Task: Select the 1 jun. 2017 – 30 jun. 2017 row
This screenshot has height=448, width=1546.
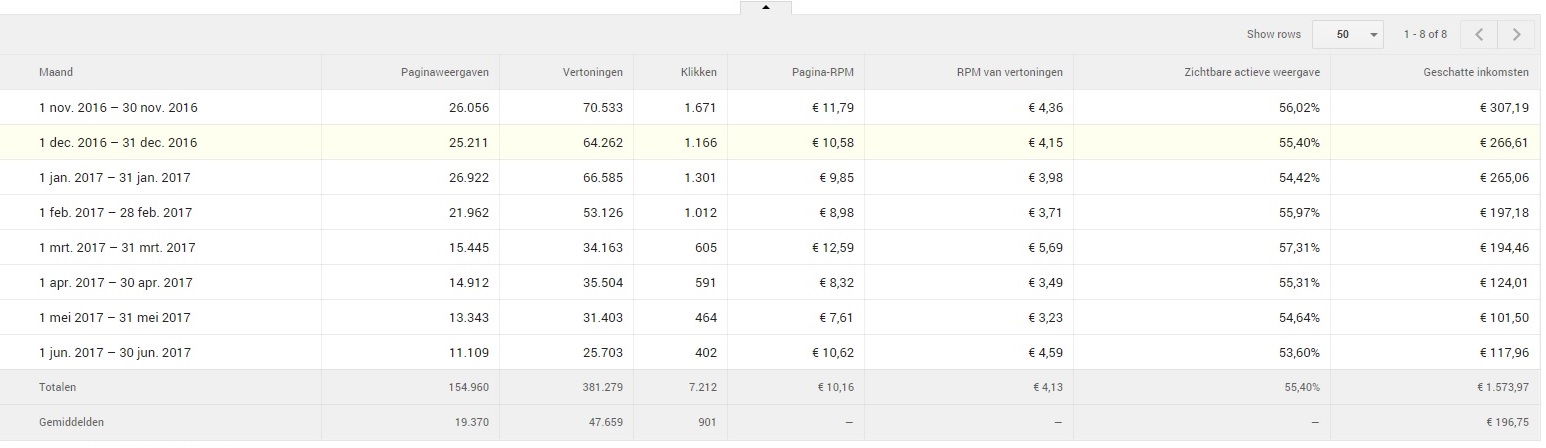Action: tap(770, 352)
